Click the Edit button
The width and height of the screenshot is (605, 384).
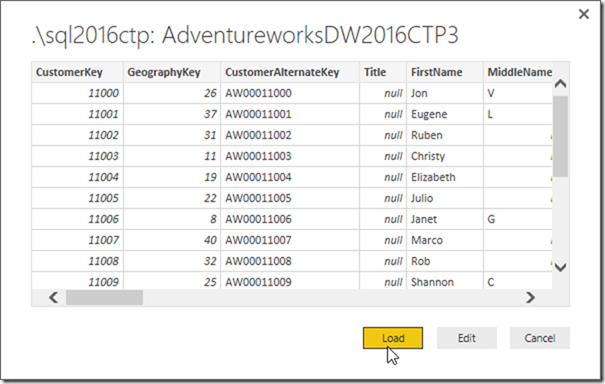tap(466, 338)
